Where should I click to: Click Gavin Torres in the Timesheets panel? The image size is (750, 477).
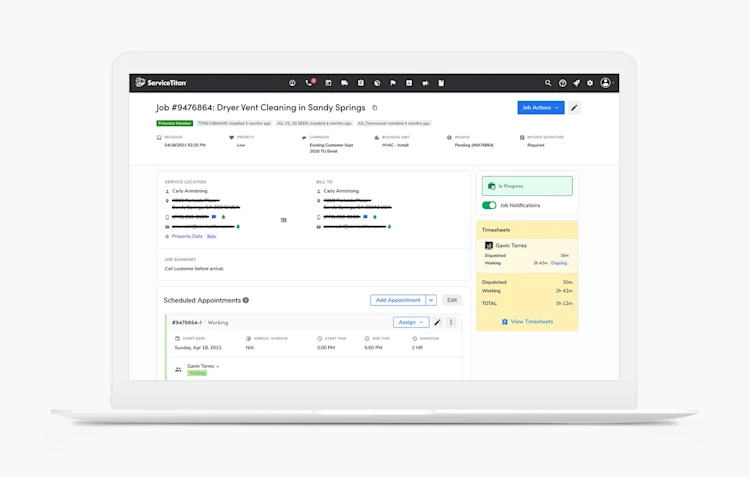511,245
